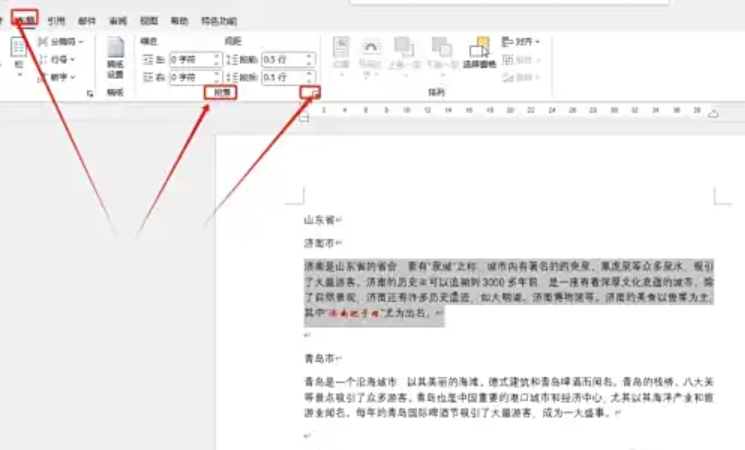Click the send backward (下移一层) button
745x450 pixels.
click(x=442, y=56)
